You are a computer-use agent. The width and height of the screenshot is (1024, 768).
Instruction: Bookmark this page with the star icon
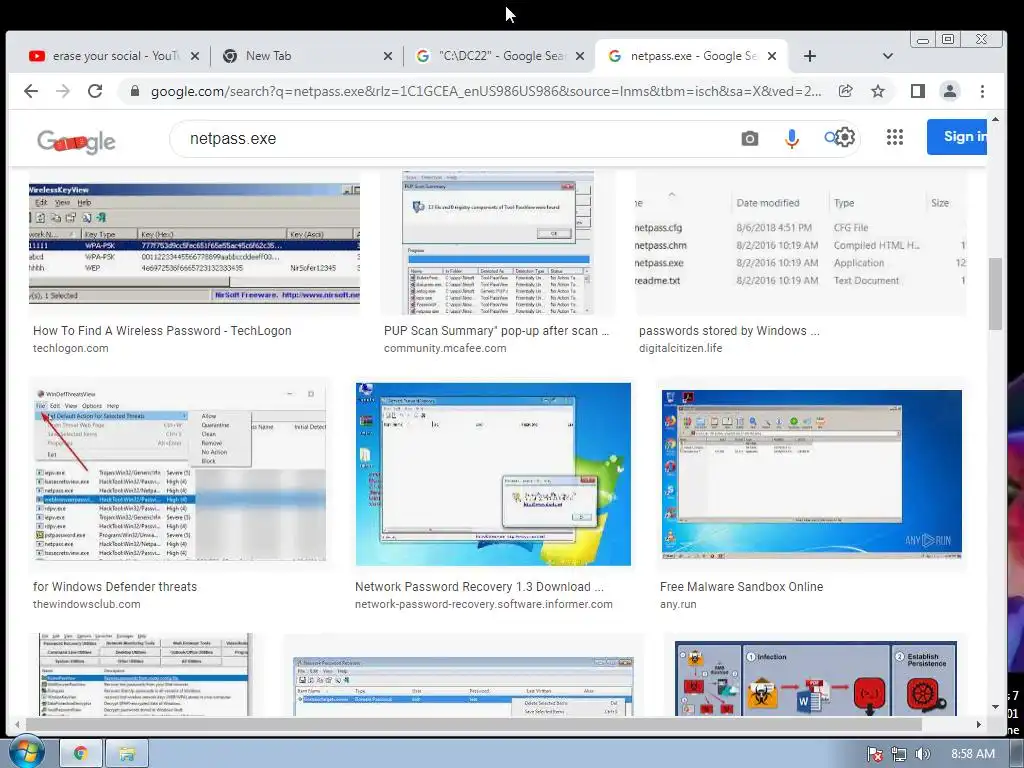[x=878, y=91]
